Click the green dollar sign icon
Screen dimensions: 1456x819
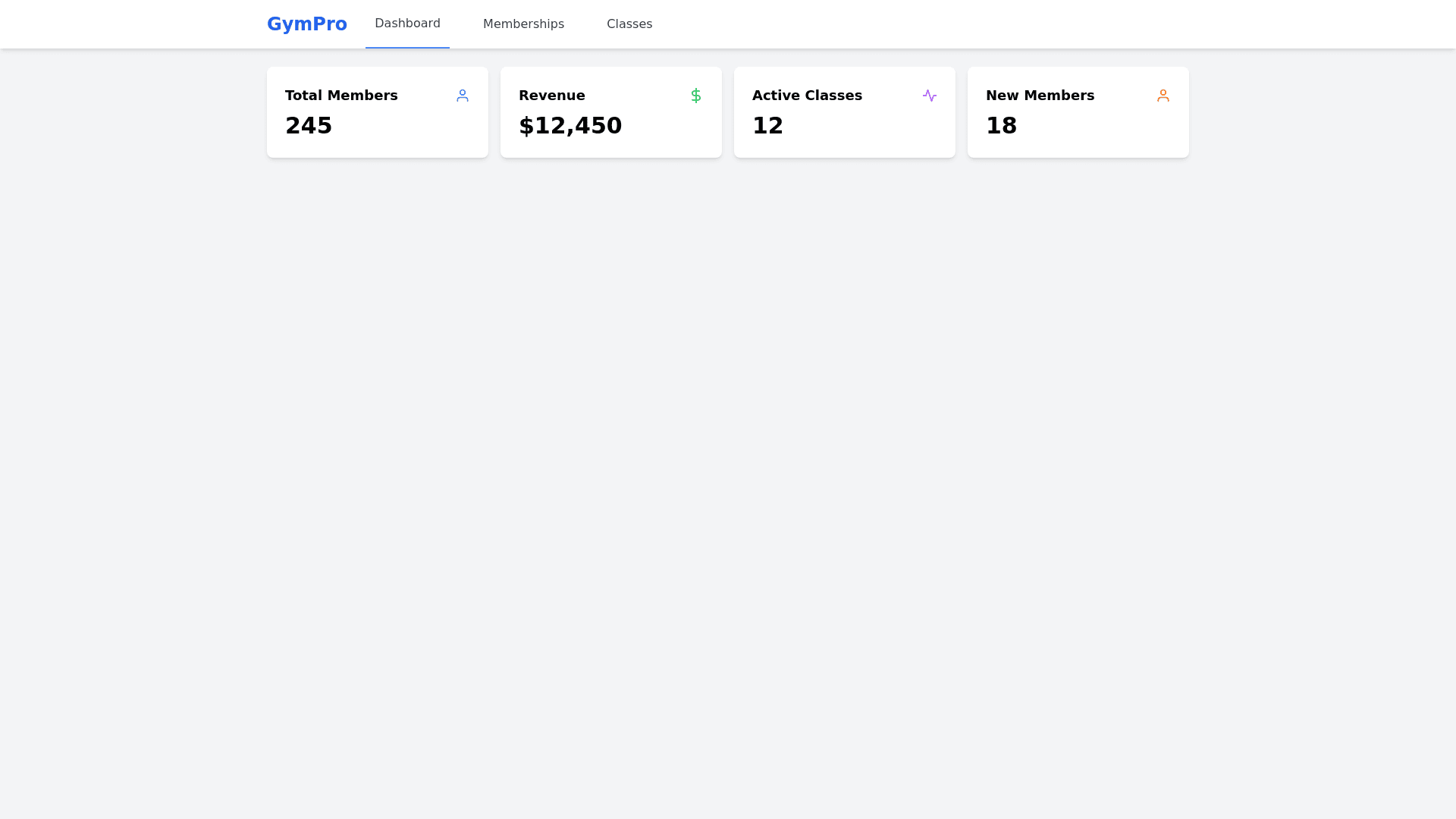[x=696, y=96]
